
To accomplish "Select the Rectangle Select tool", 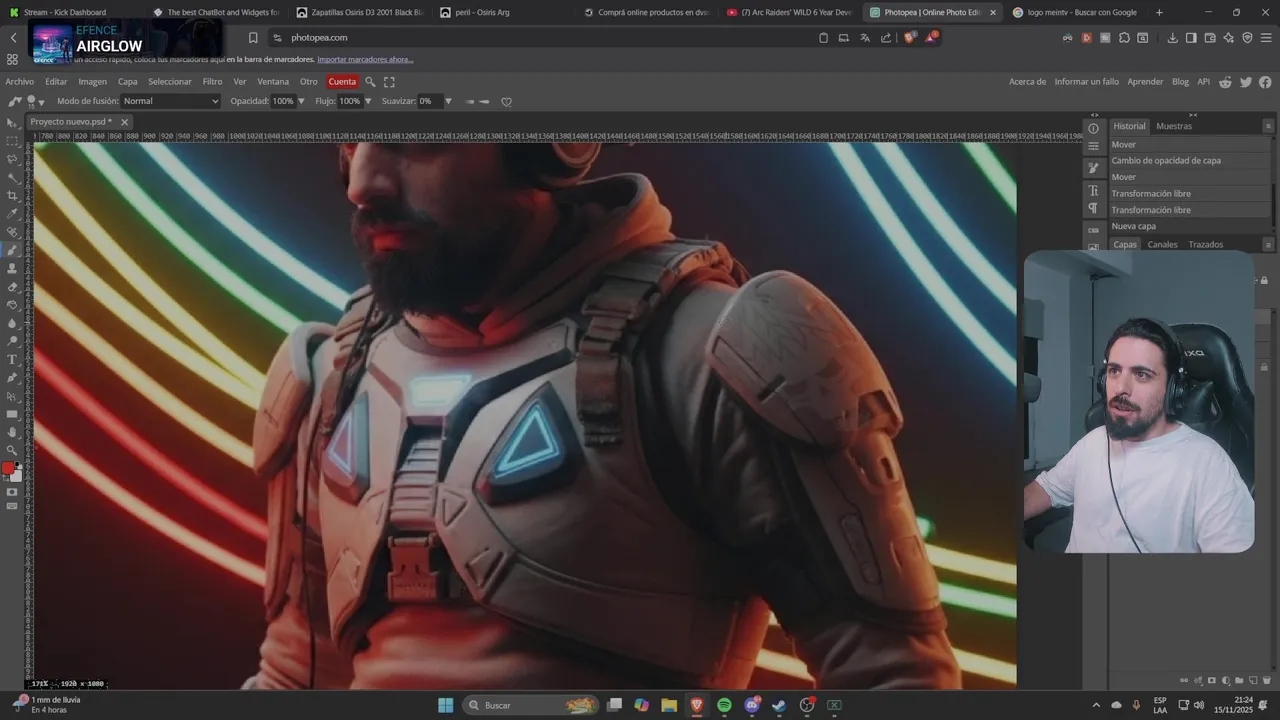I will pos(12,141).
